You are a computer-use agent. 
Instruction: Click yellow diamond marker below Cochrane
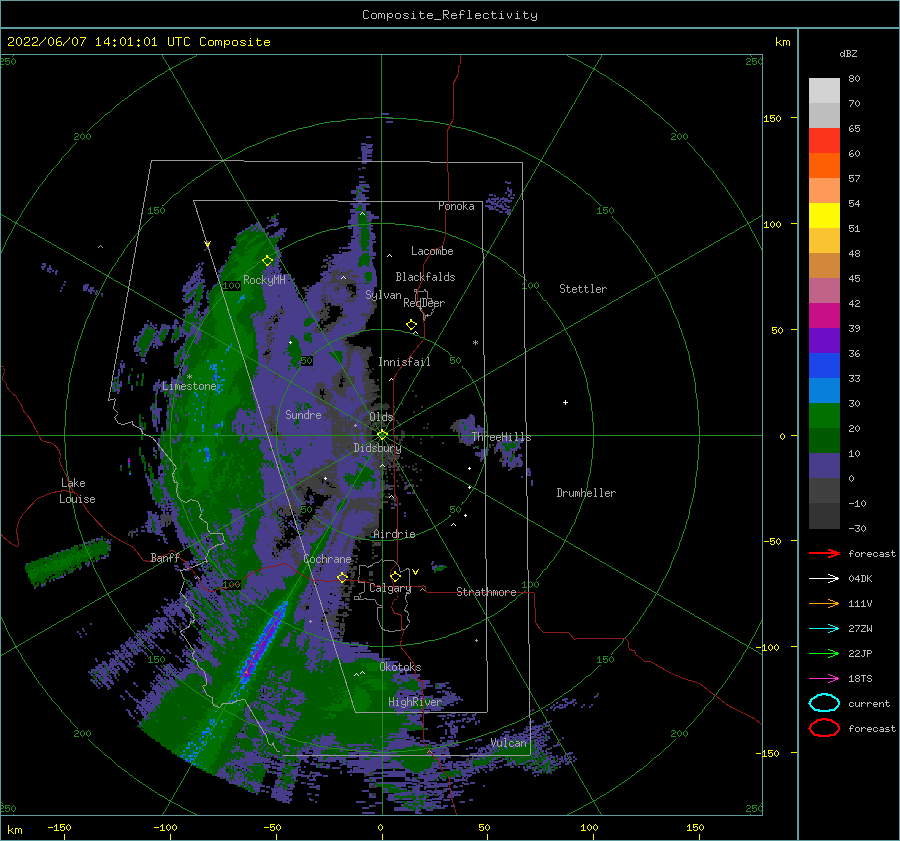[x=343, y=577]
